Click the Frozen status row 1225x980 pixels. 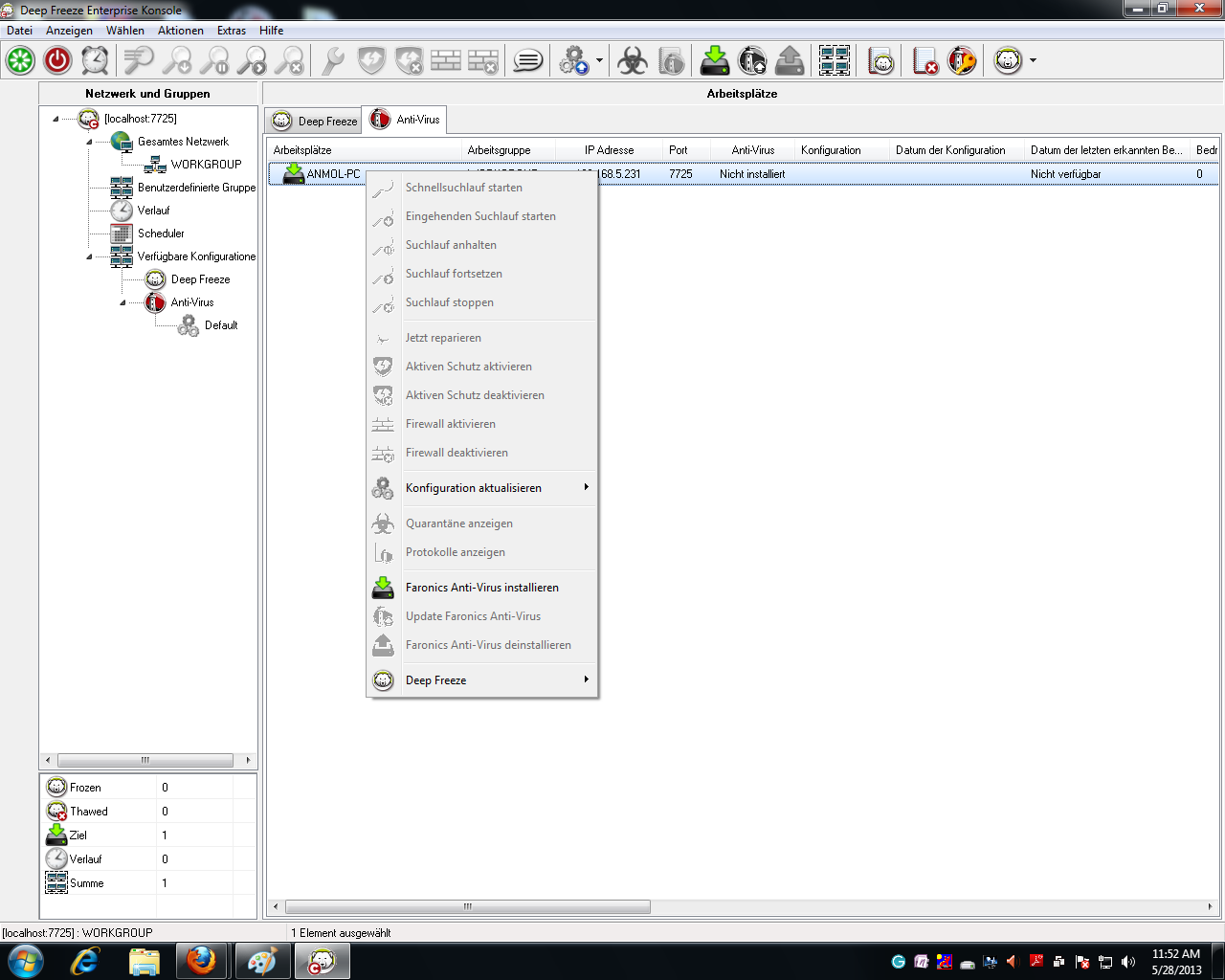(148, 788)
